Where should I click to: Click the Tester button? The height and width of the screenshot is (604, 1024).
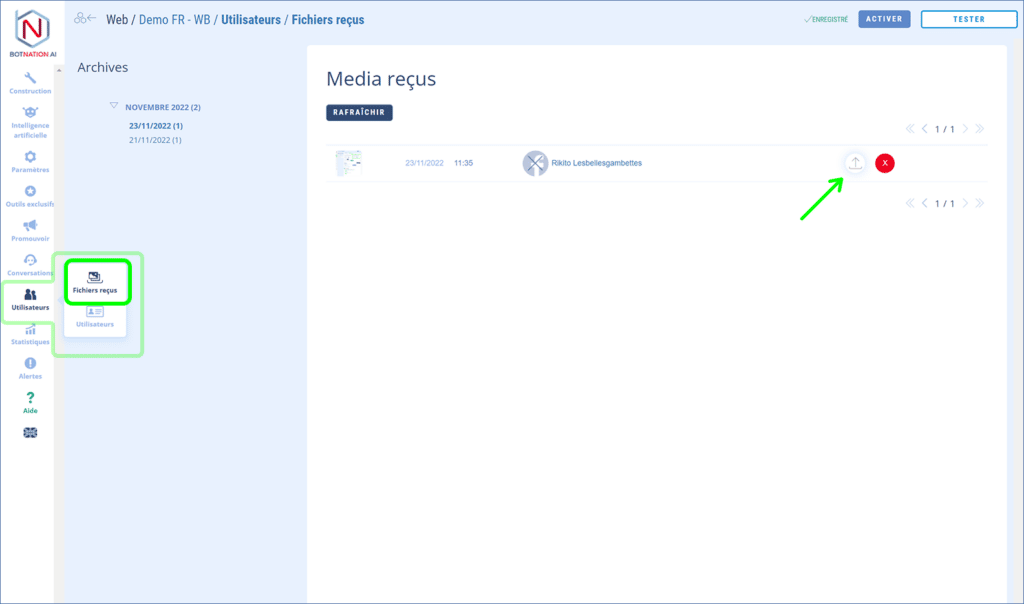(x=968, y=19)
